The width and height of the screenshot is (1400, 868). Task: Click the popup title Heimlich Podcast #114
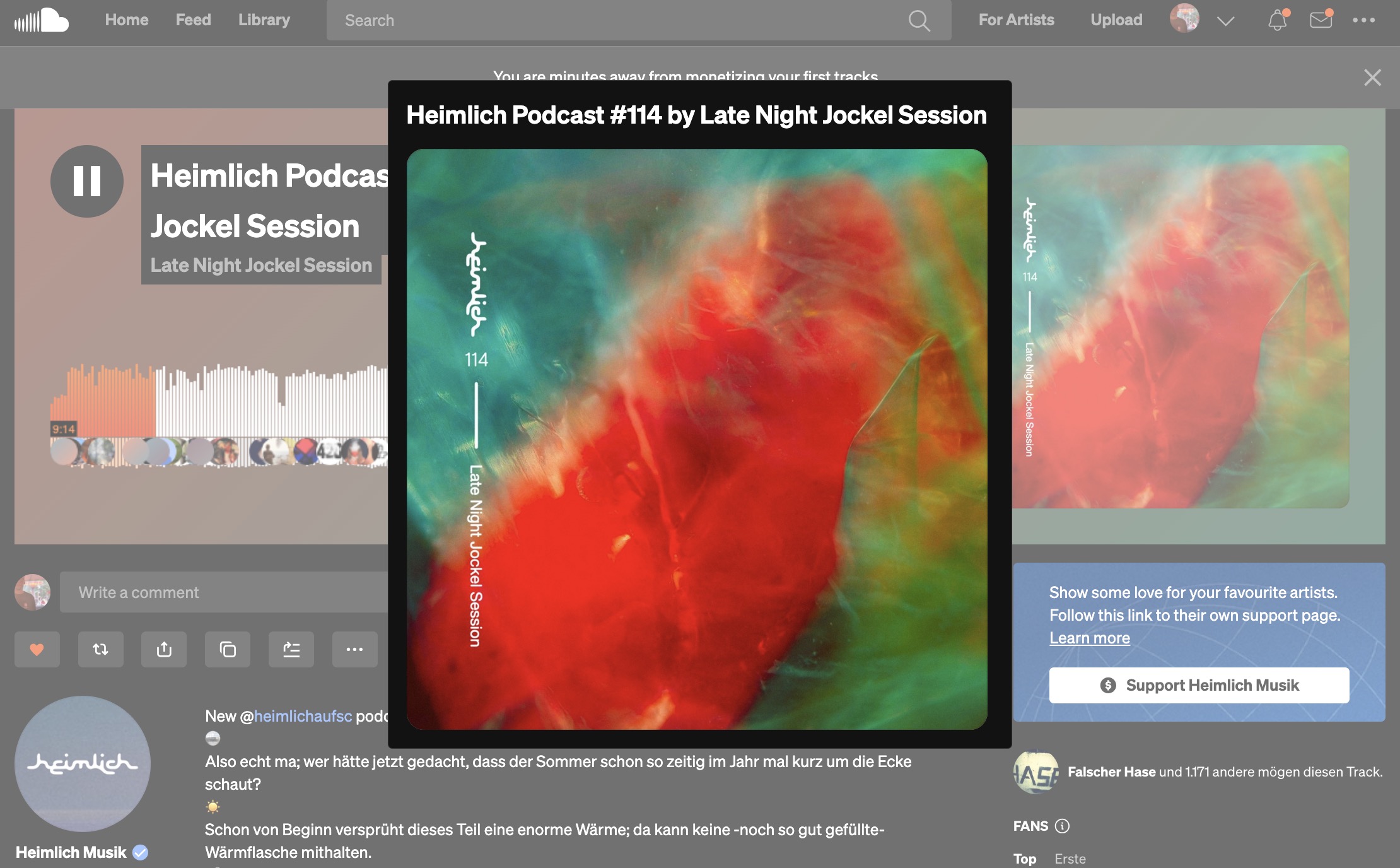point(697,115)
